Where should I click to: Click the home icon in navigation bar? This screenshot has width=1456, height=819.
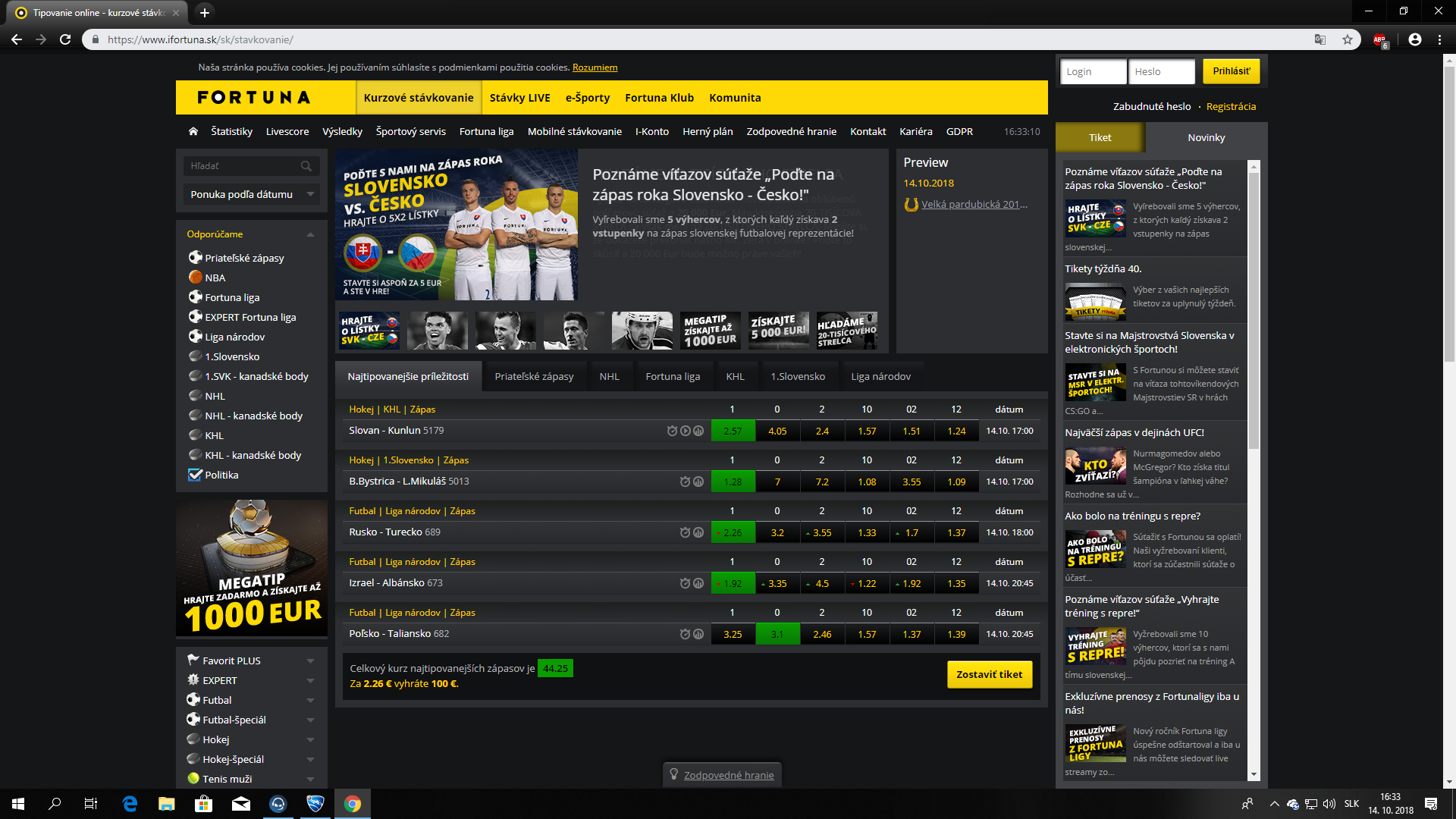(x=193, y=131)
